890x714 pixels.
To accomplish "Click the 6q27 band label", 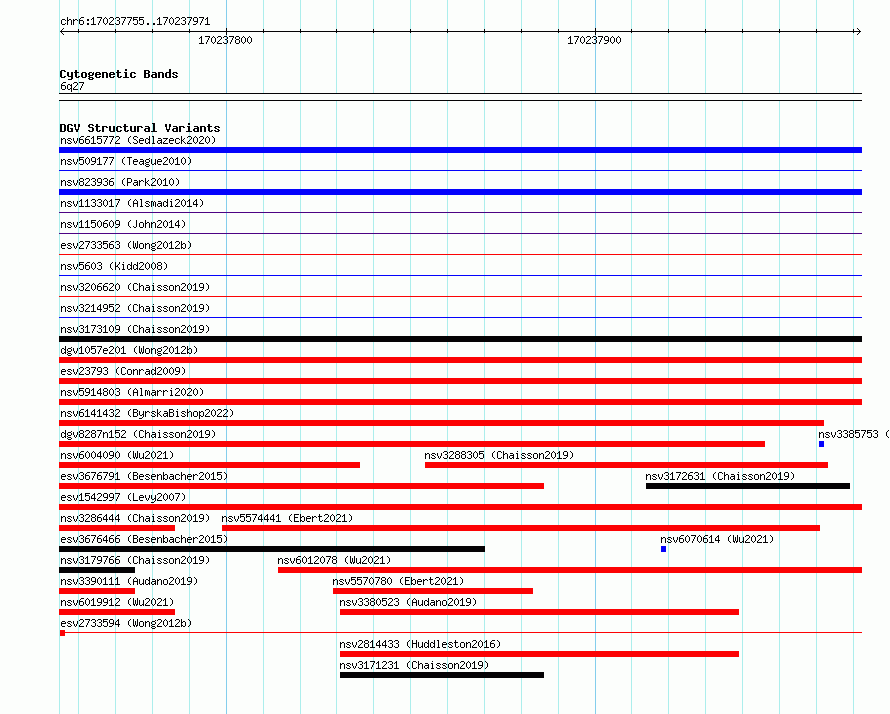I will tap(72, 86).
